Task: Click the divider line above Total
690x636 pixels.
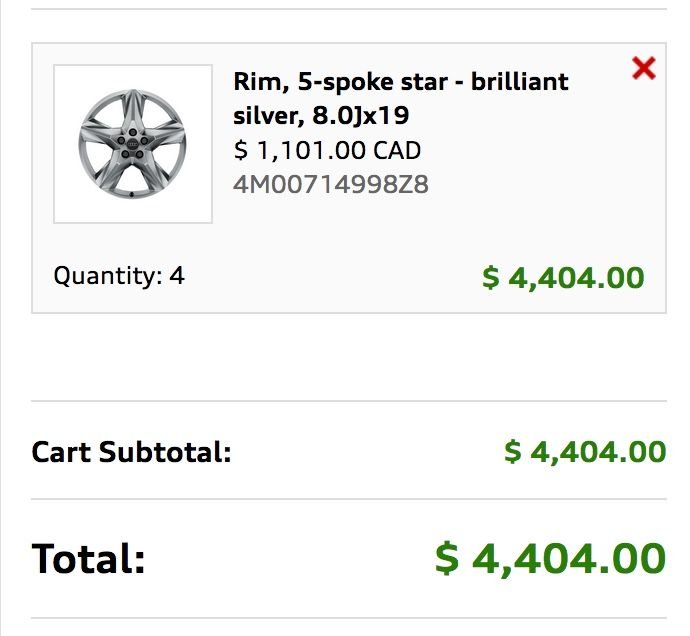Action: [349, 499]
